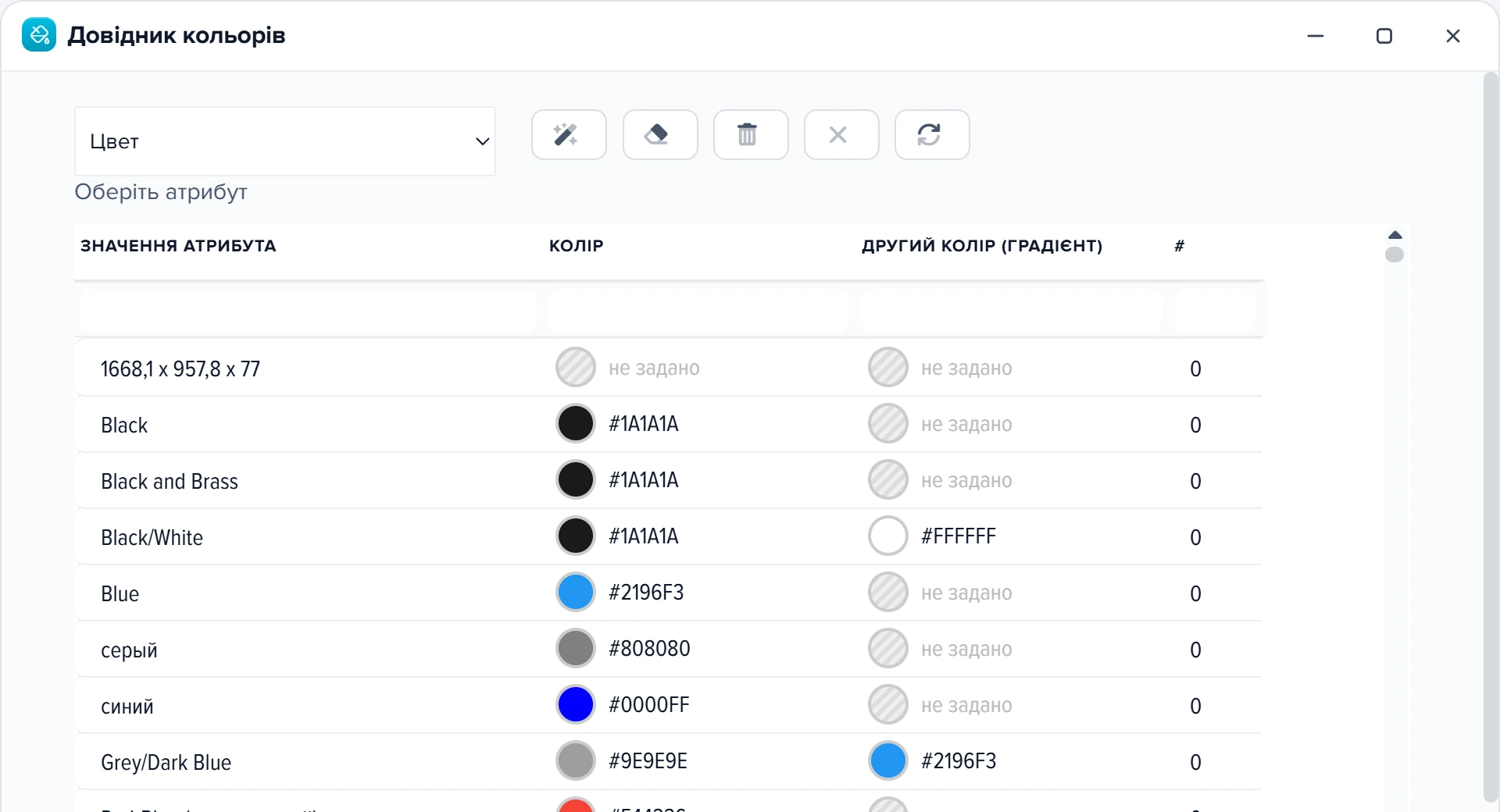1500x812 pixels.
Task: Select the Black and Brass row name
Action: (170, 481)
